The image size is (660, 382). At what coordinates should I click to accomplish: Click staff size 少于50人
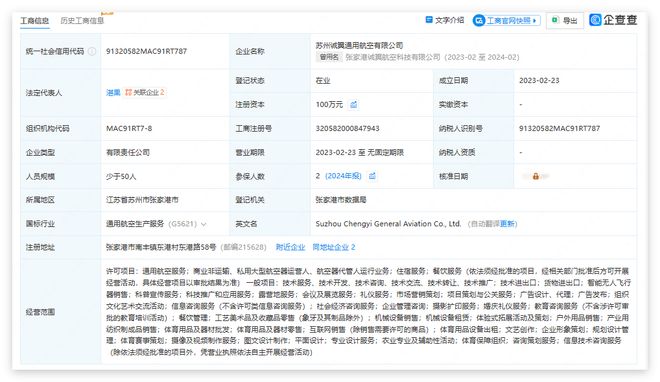121,176
